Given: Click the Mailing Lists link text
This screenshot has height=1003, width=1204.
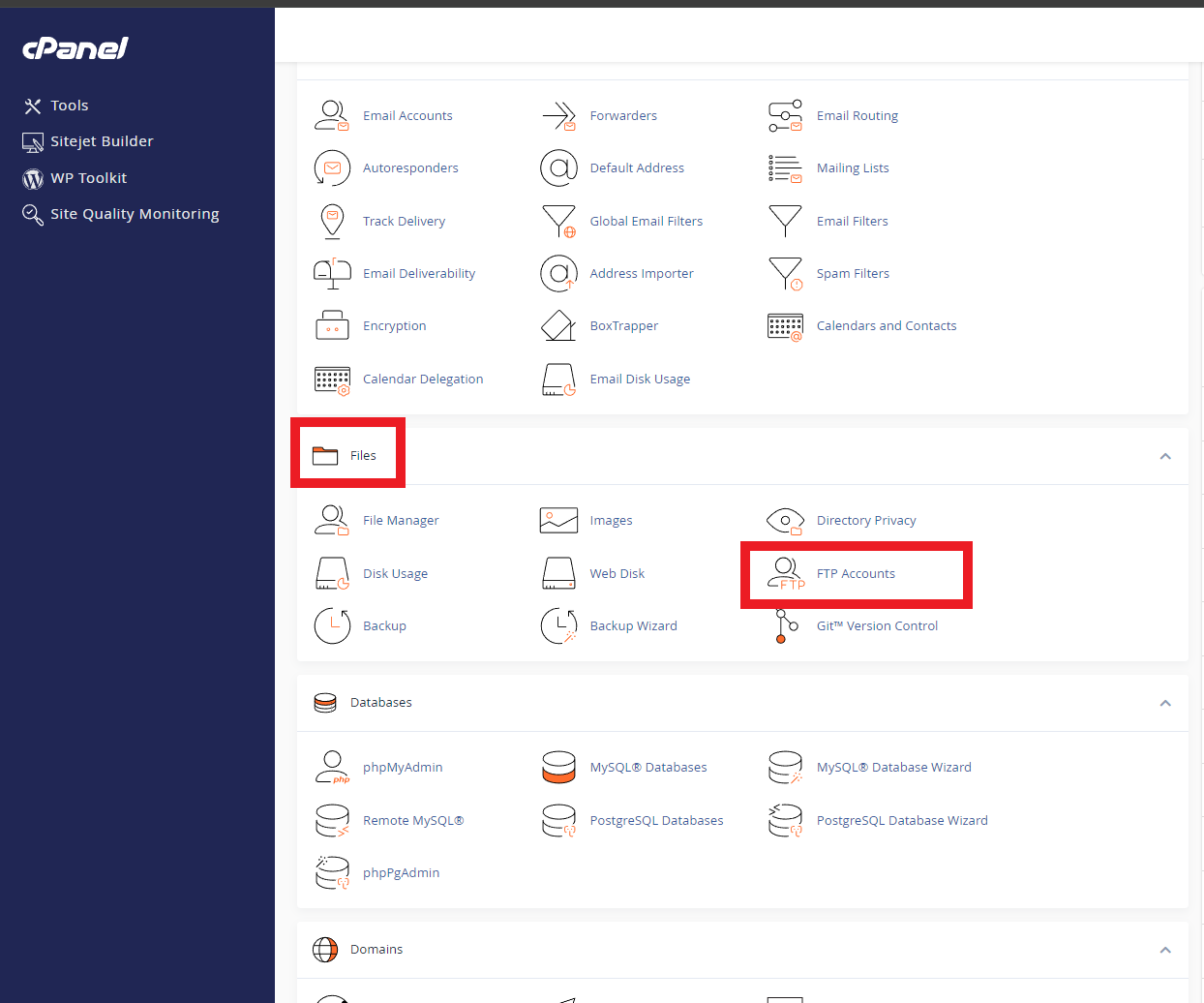Looking at the screenshot, I should tap(853, 167).
